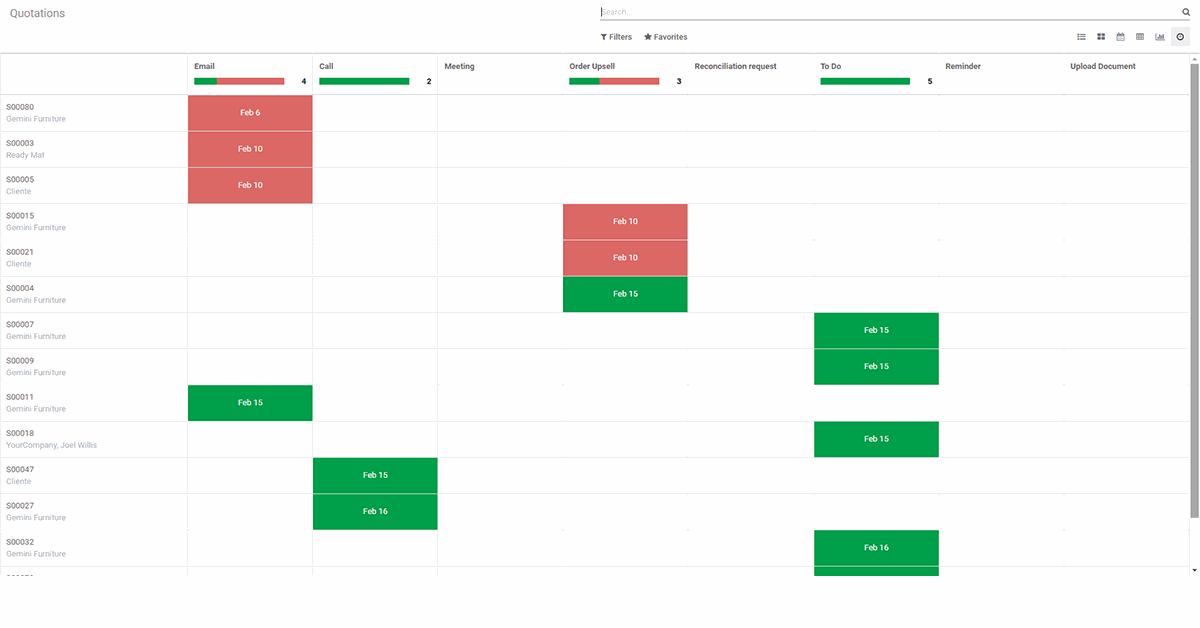The image size is (1200, 628).
Task: Click the Quotations page title
Action: pos(37,13)
